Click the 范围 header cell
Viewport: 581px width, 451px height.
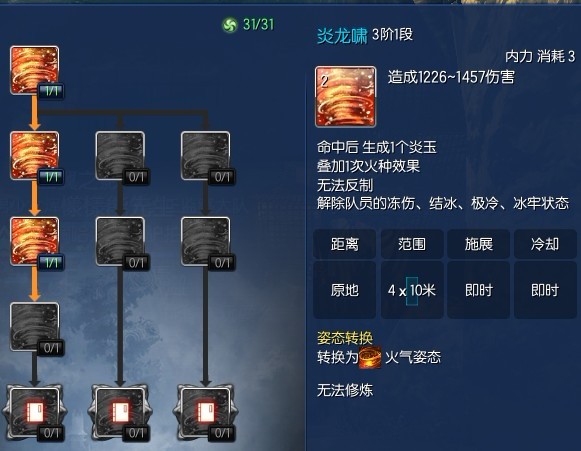click(x=412, y=244)
